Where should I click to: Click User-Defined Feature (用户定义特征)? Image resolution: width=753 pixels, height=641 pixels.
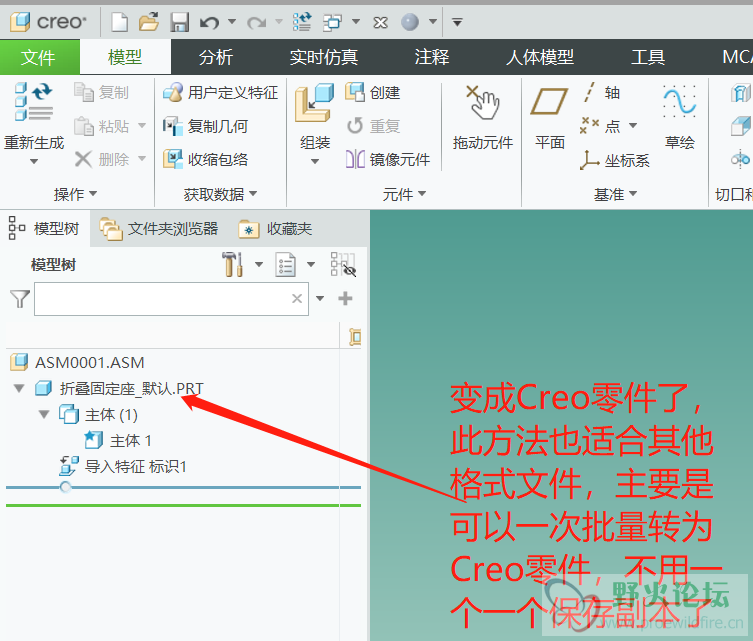[x=220, y=92]
